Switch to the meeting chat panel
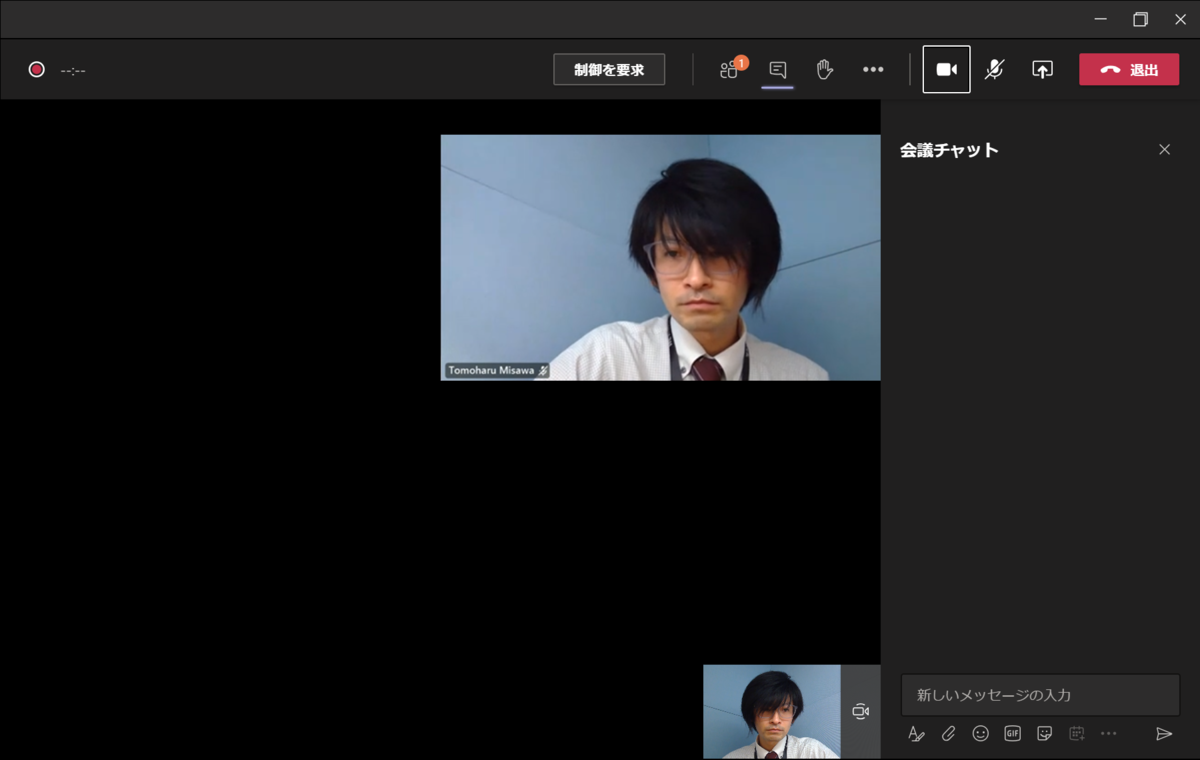The image size is (1200, 760). (777, 69)
